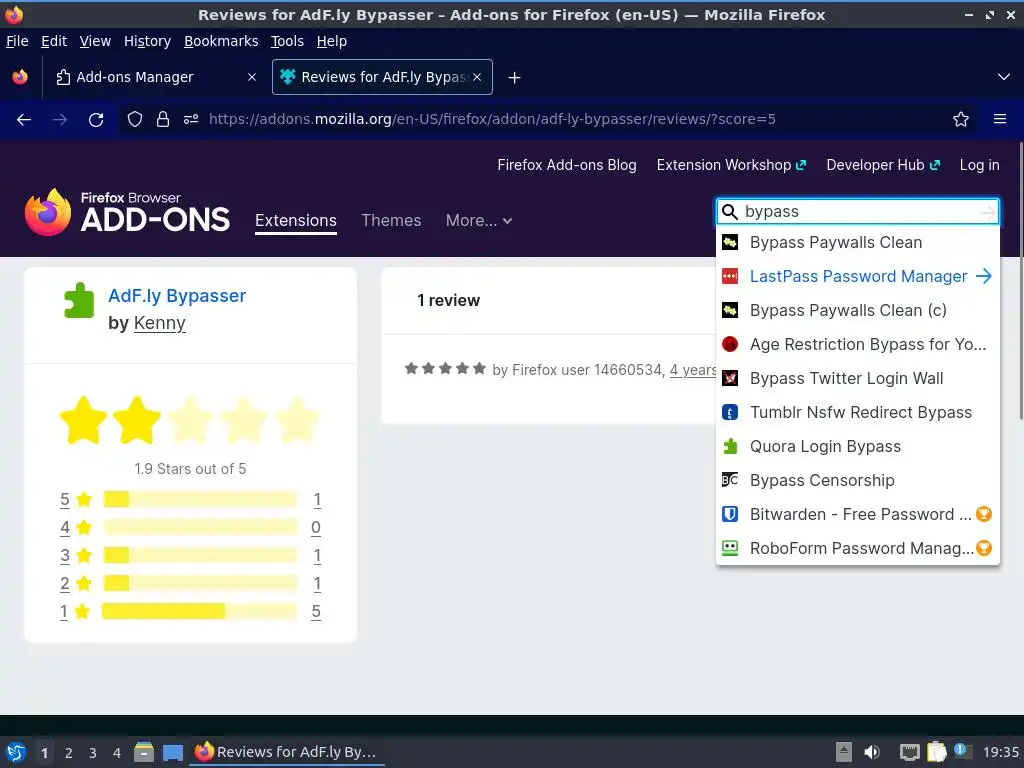Go back with the browser back arrow
This screenshot has height=768, width=1024.
[24, 120]
